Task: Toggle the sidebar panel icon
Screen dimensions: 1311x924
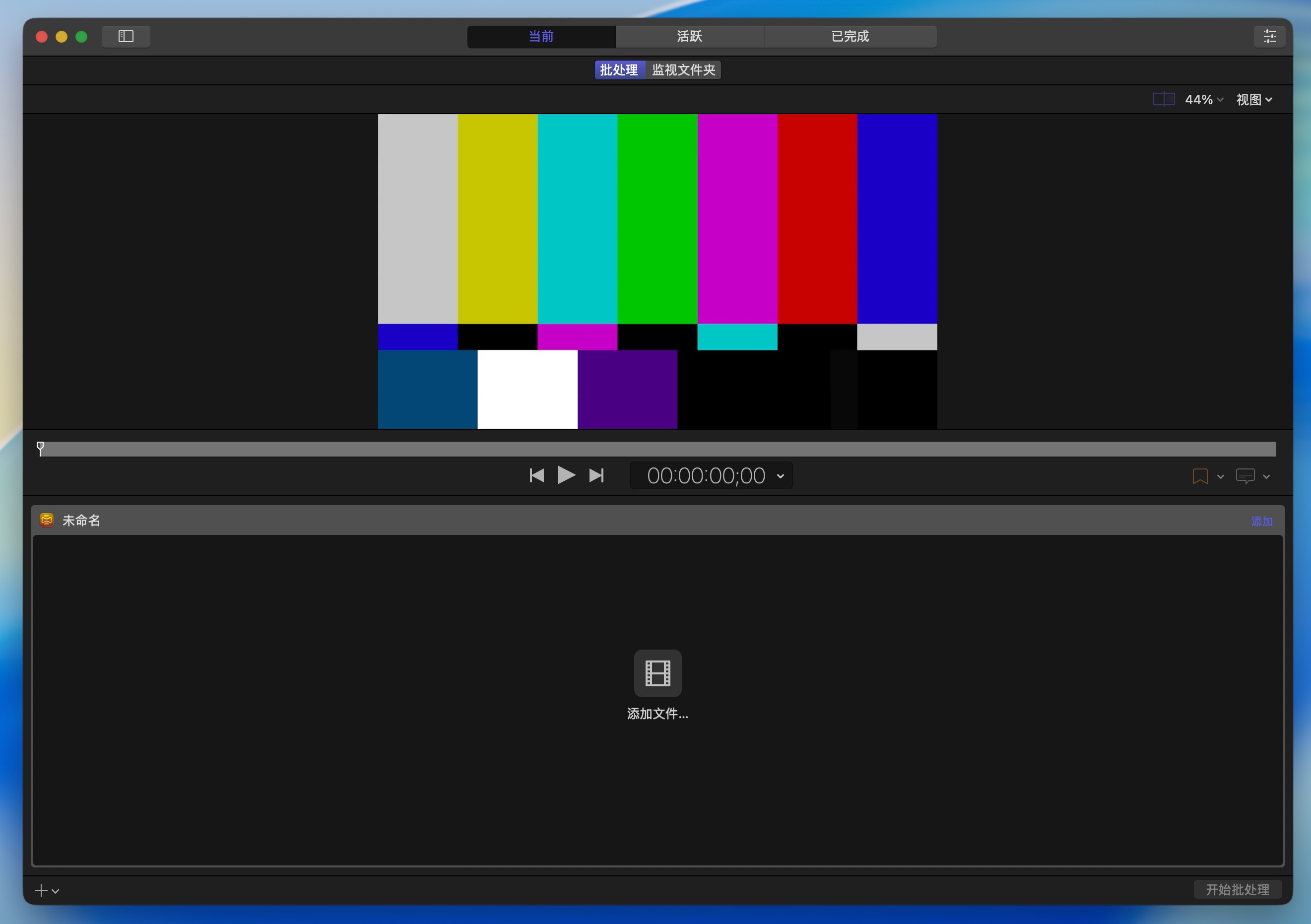Action: coord(126,37)
